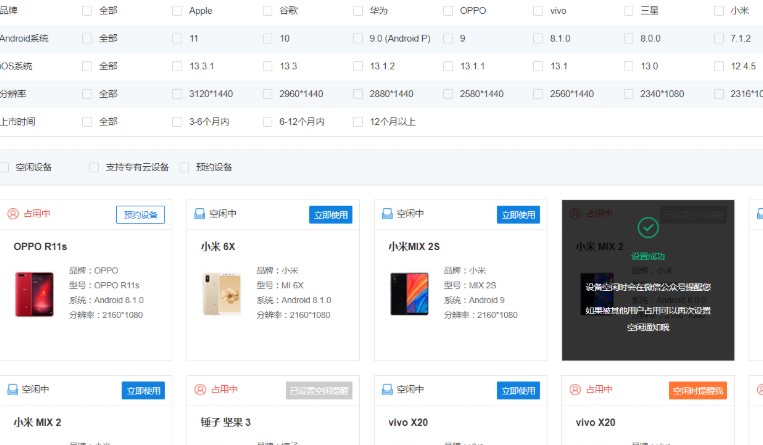Click the busy status icon on OPPO R11s card
The image size is (763, 445).
point(13,213)
